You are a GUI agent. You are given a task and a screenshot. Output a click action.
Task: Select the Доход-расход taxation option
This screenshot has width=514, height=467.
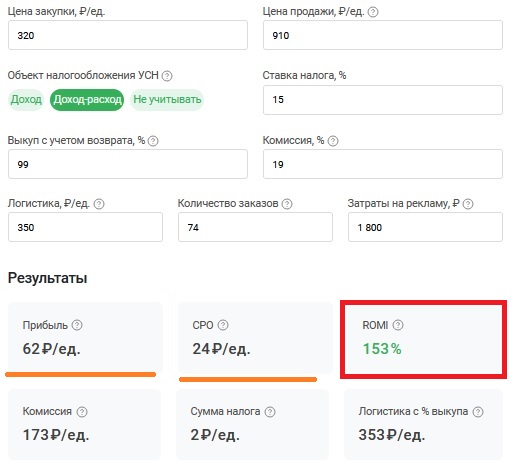(x=87, y=100)
